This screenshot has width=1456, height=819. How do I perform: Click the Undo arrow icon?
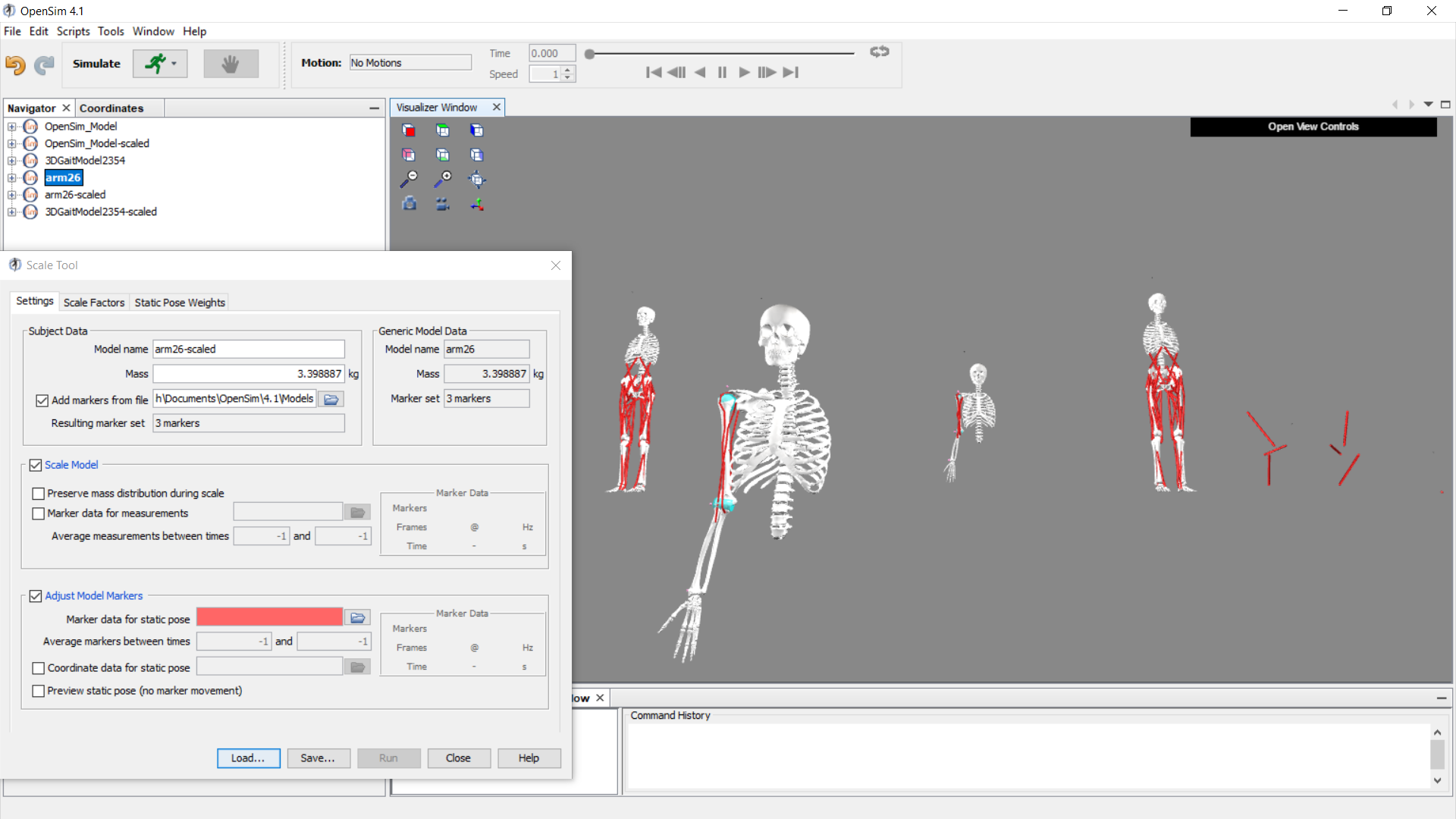[15, 64]
